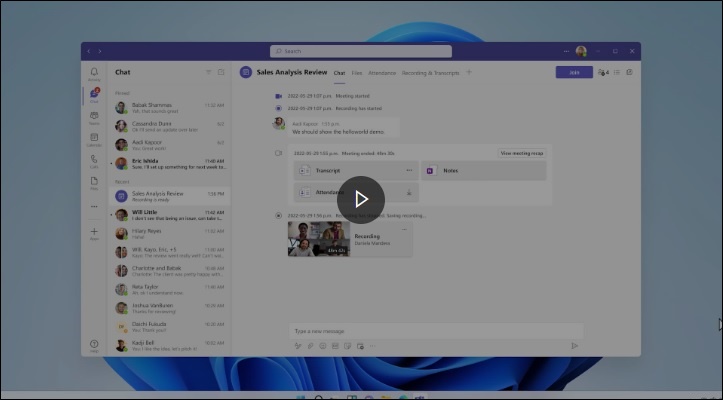
Task: Switch to Recording & Transcripts tab
Action: point(430,73)
